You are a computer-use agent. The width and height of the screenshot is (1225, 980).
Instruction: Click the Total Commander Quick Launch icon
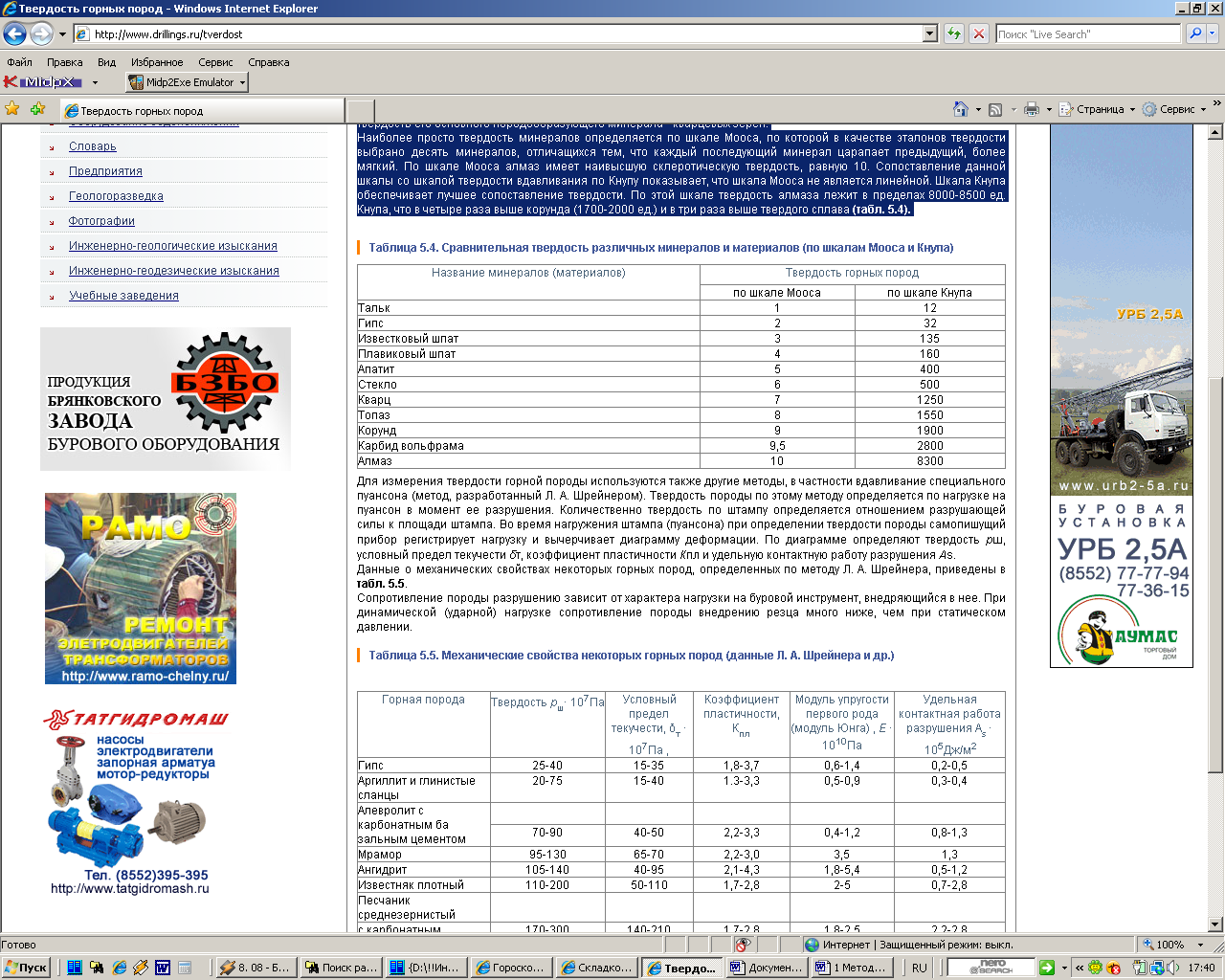pyautogui.click(x=75, y=968)
